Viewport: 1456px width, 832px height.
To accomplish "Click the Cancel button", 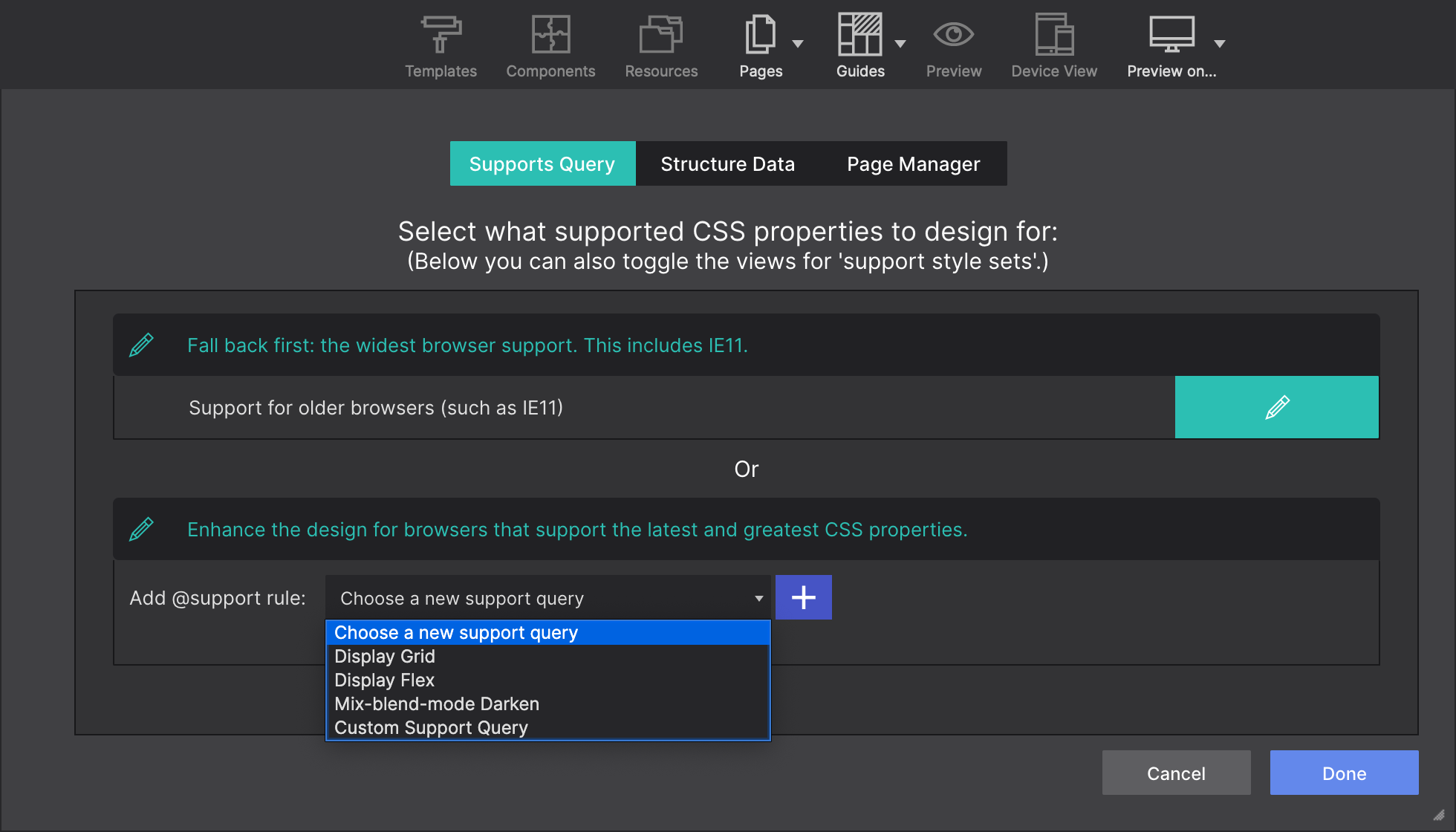I will [x=1177, y=773].
